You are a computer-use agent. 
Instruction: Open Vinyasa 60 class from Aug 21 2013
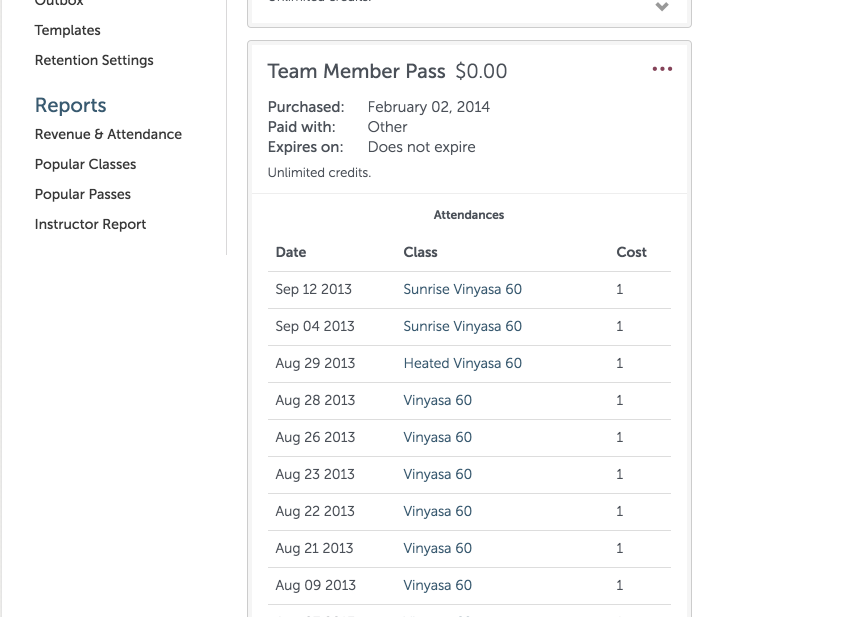coord(437,549)
